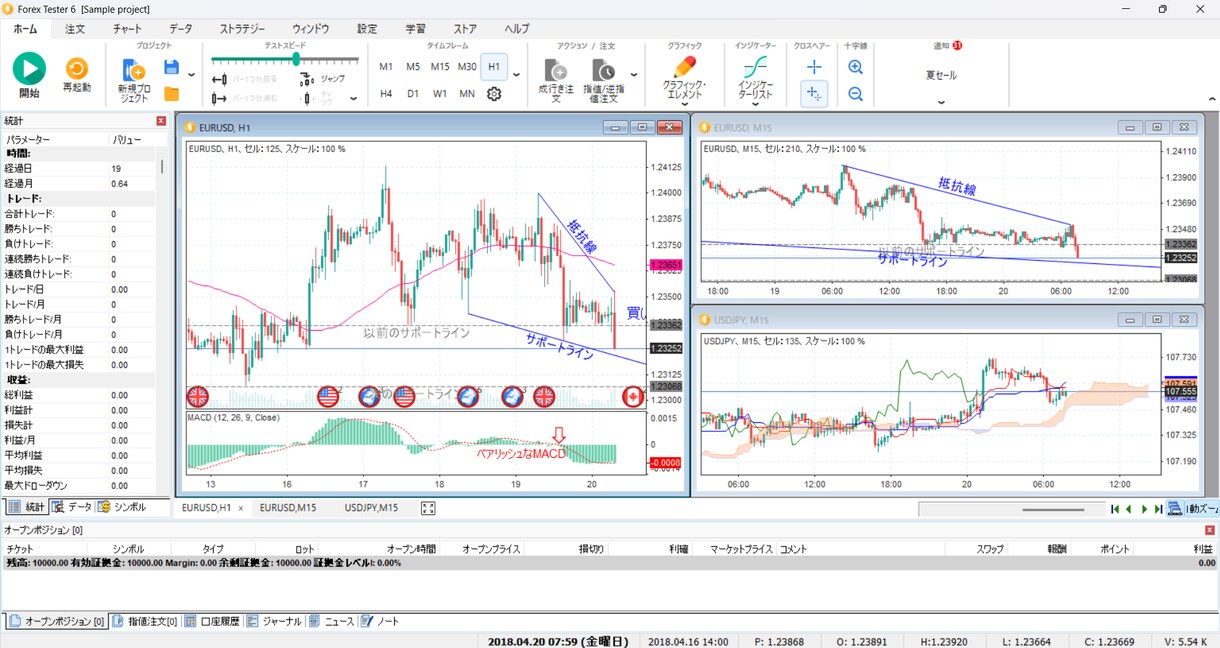
Task: Switch to the USDJPY,M15 chart tab
Action: 371,508
